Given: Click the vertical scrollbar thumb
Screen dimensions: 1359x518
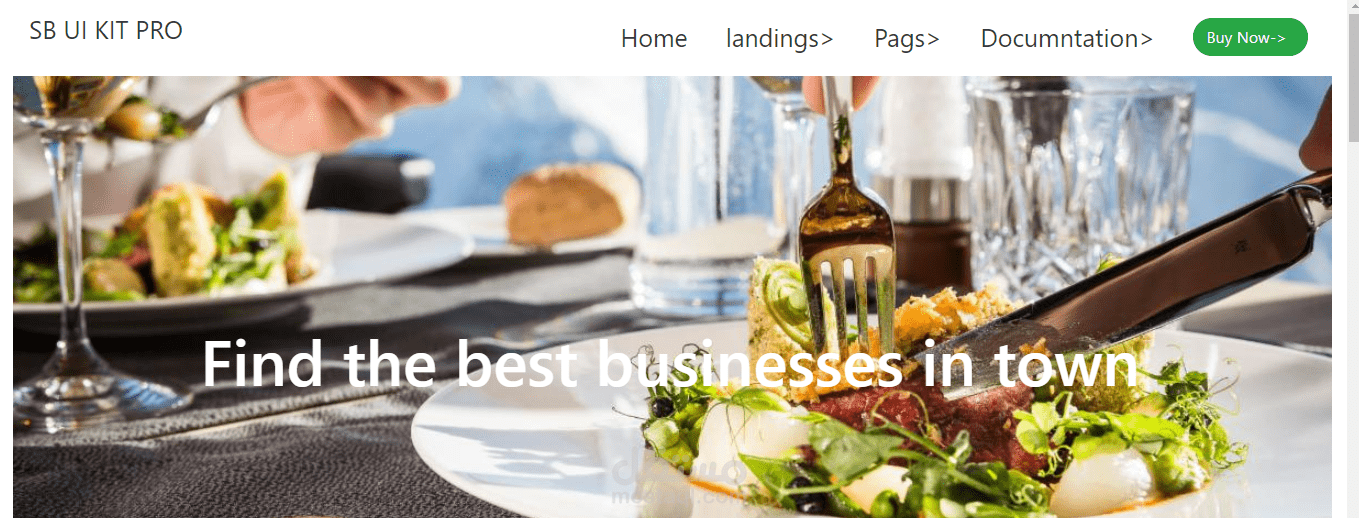Looking at the screenshot, I should (1353, 80).
